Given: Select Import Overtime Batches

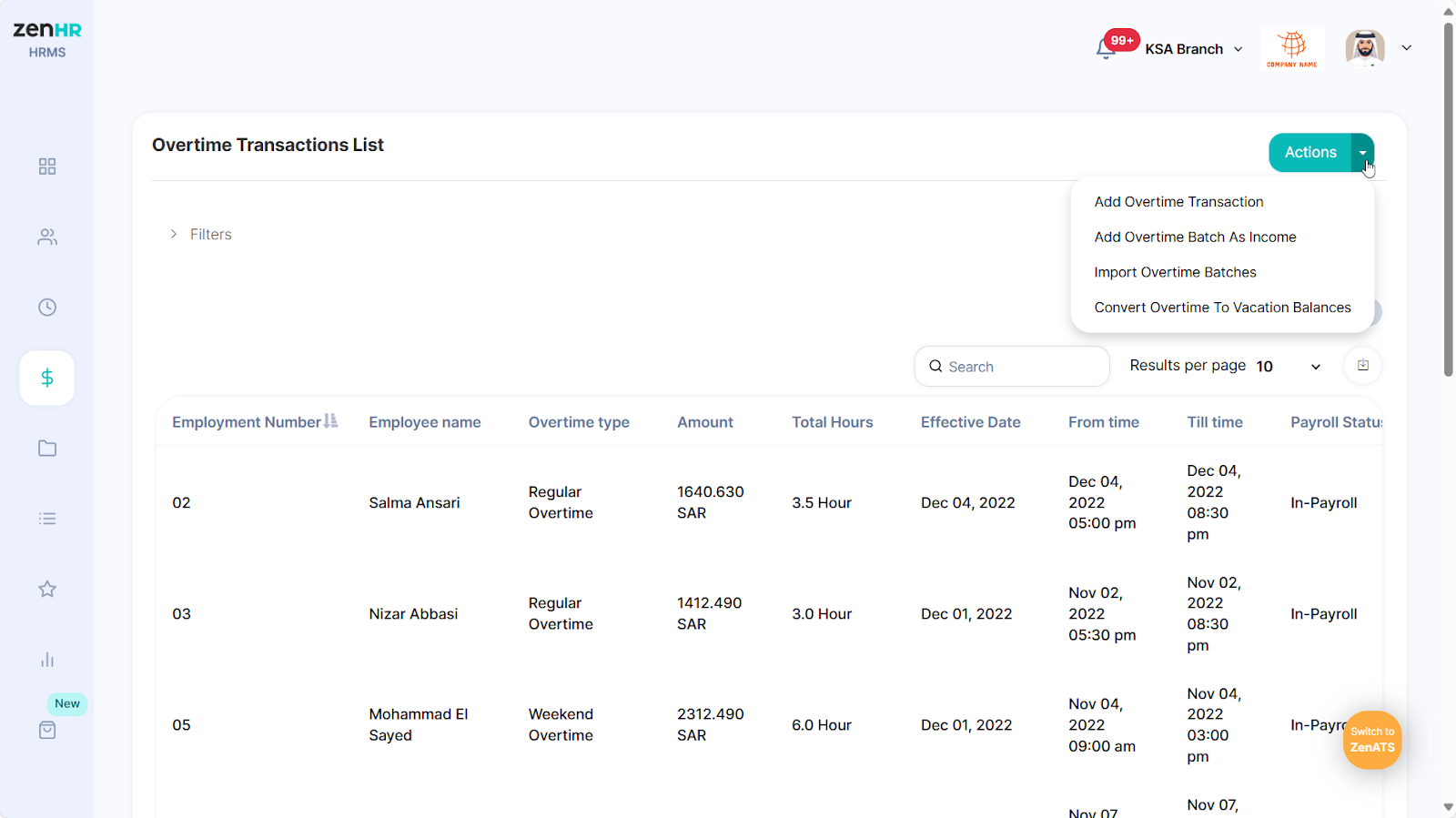Looking at the screenshot, I should 1175,273.
